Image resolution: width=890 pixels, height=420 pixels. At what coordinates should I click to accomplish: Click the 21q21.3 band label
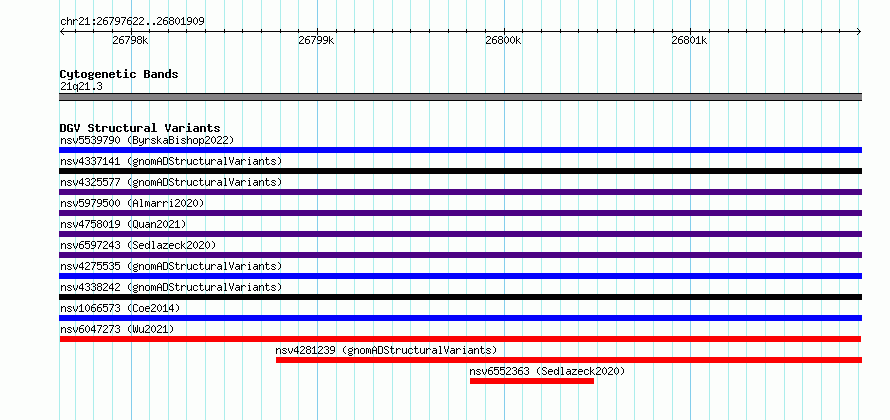tap(81, 87)
